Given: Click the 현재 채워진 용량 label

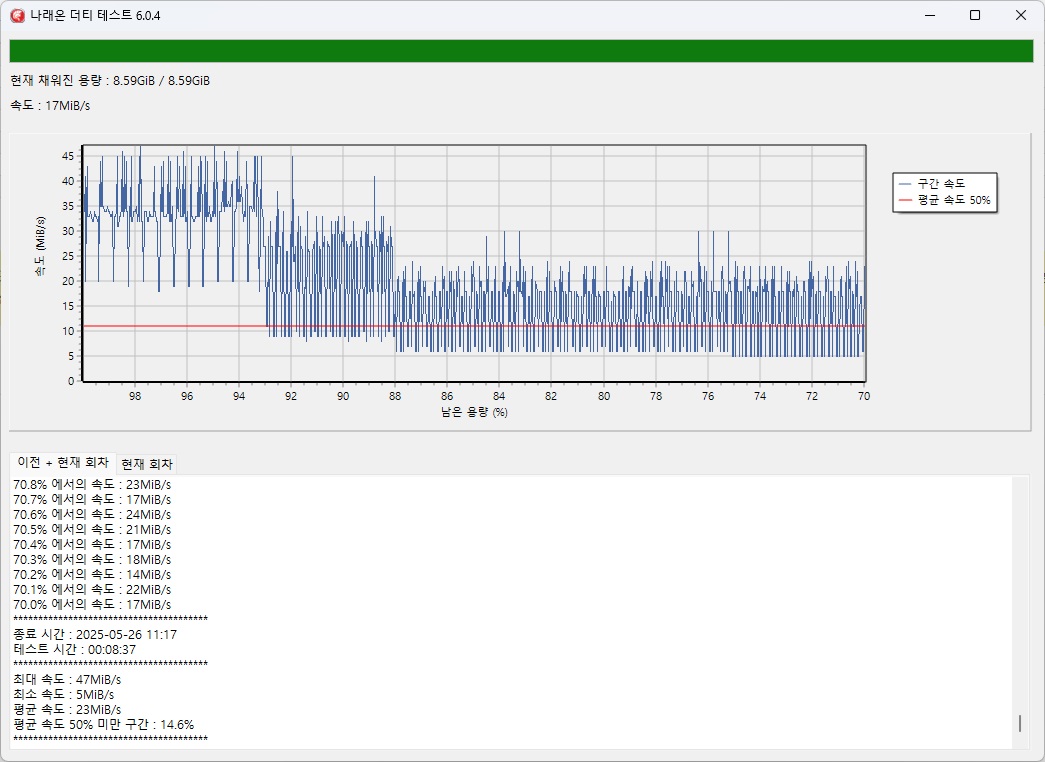Looking at the screenshot, I should point(110,80).
